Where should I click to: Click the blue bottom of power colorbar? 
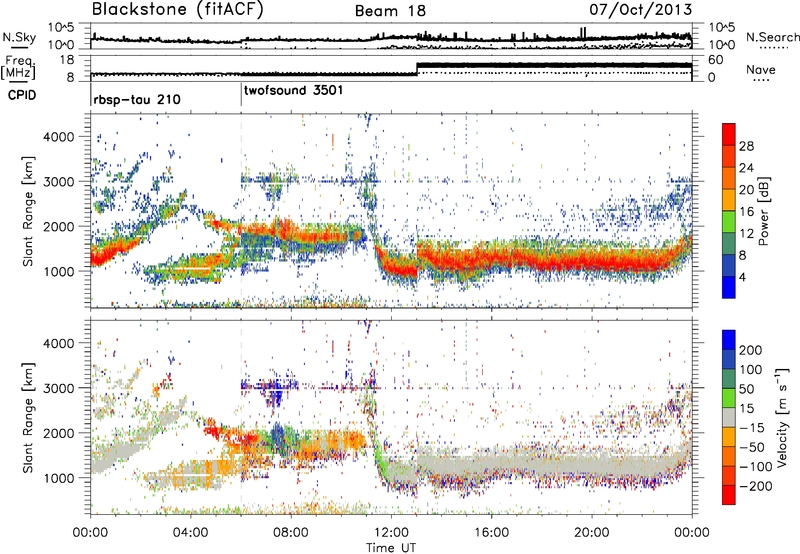coord(729,288)
